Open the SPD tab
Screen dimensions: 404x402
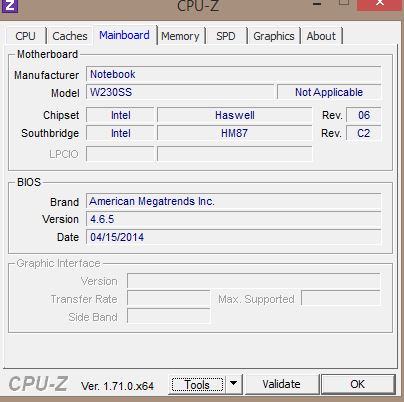226,36
